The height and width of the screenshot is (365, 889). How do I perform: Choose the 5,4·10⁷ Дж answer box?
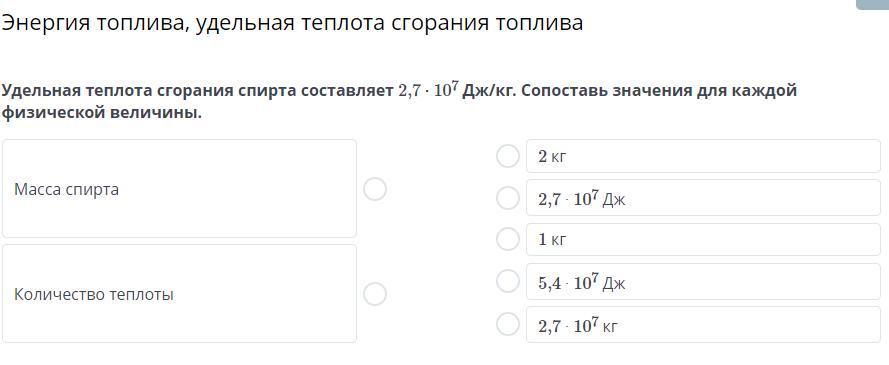click(x=703, y=282)
